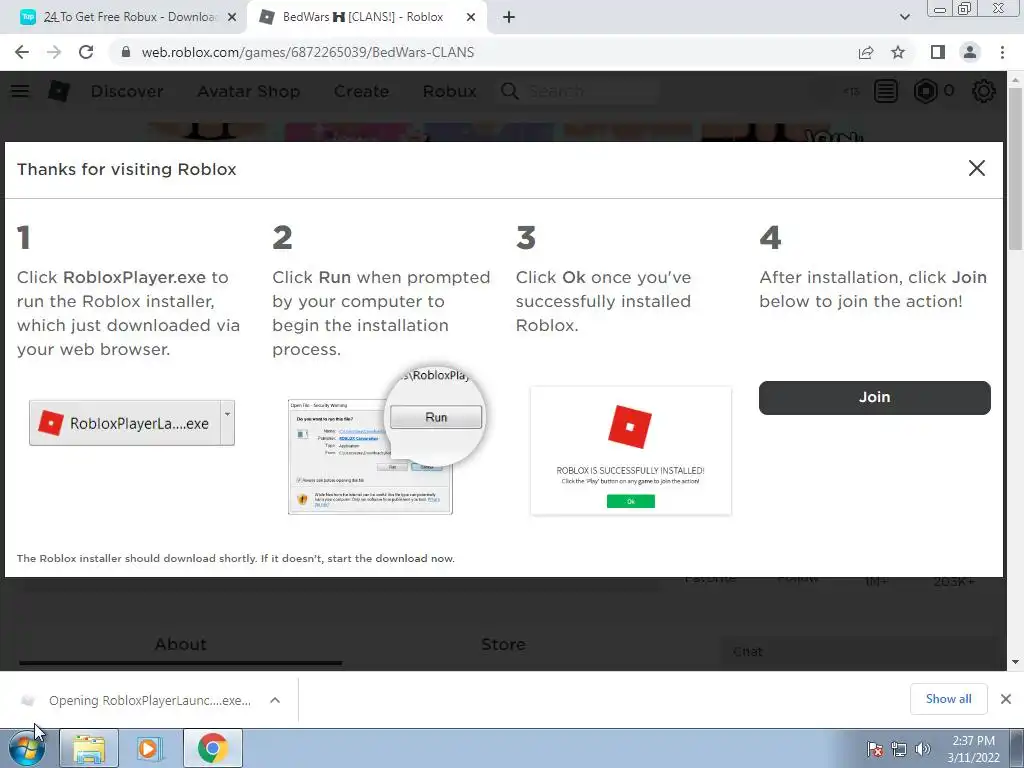Click Action Center flag tray icon

pyautogui.click(x=875, y=749)
